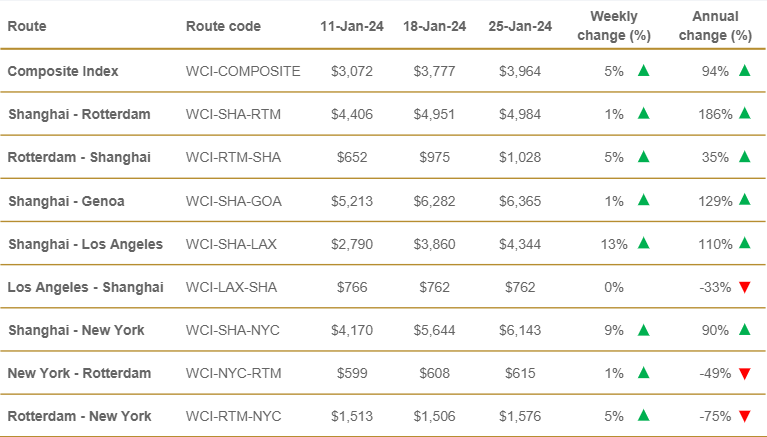Click the Annual change (%) header
This screenshot has width=767, height=437.
pyautogui.click(x=715, y=26)
